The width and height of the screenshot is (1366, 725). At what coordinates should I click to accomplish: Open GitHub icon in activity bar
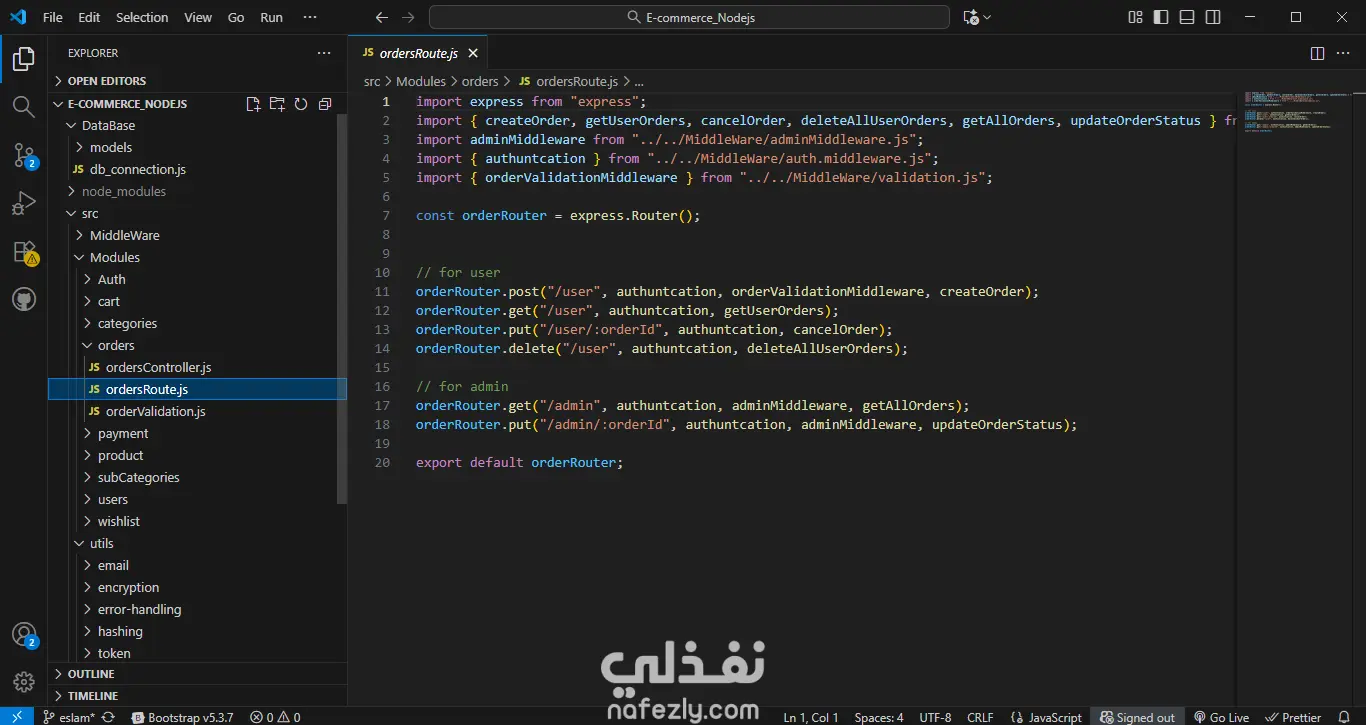click(23, 300)
